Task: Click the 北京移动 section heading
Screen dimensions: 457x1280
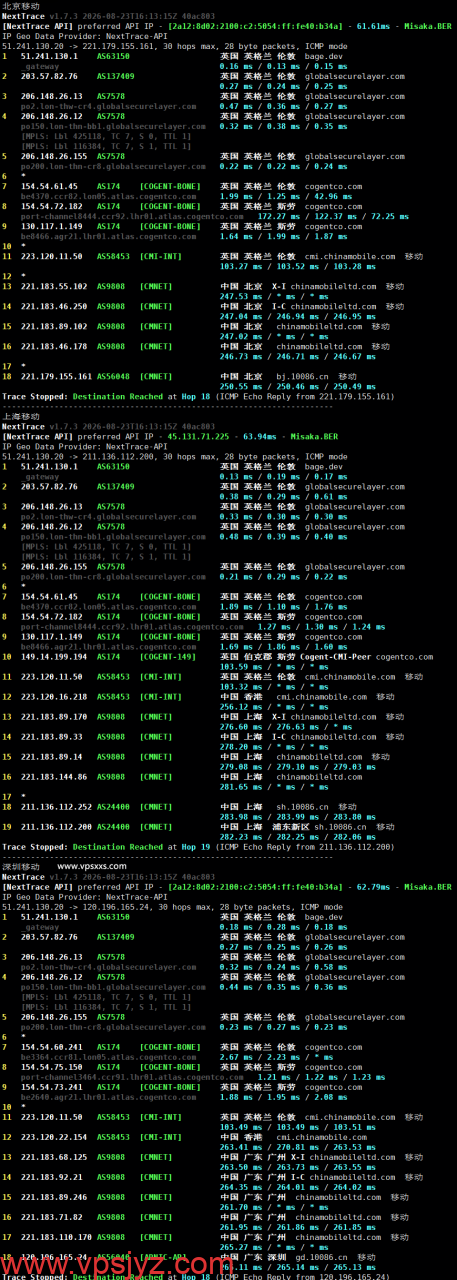Action: coord(21,6)
